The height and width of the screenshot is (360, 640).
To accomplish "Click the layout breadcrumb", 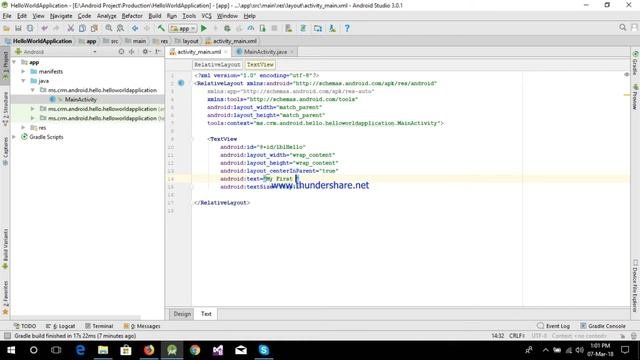I will (187, 41).
